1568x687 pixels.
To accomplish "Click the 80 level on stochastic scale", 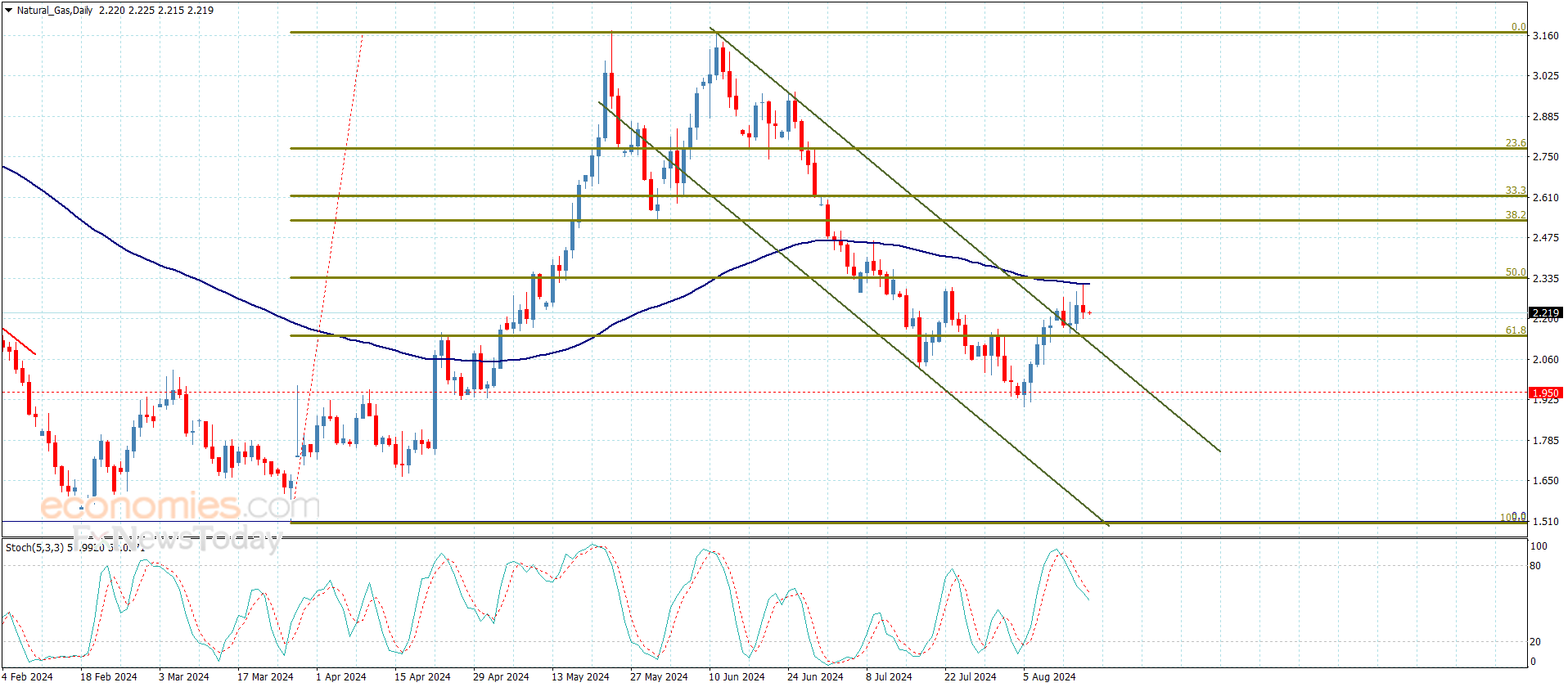I will (x=1535, y=566).
